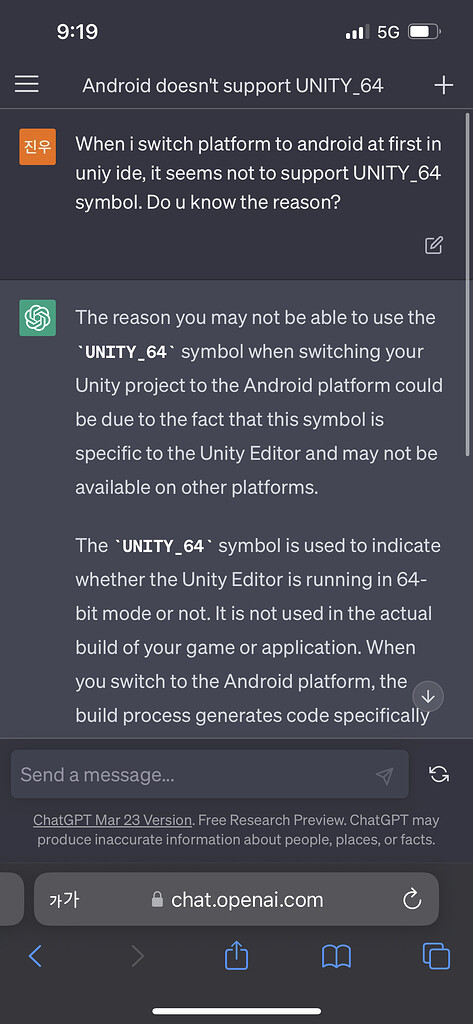Jump to bottom with down-arrow button
Image resolution: width=473 pixels, height=1024 pixels.
428,697
